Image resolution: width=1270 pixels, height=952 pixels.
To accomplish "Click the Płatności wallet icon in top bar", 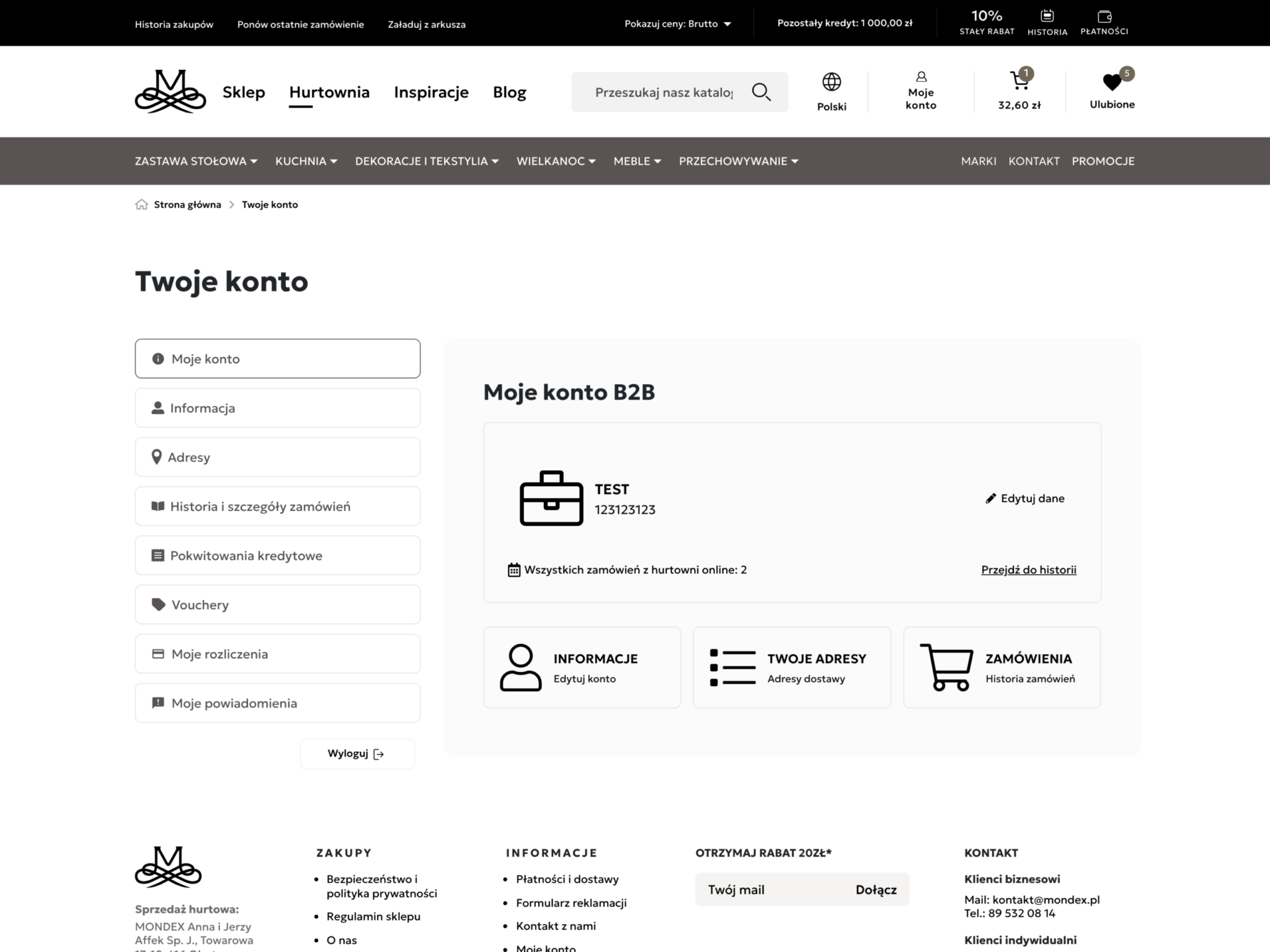I will 1104,16.
